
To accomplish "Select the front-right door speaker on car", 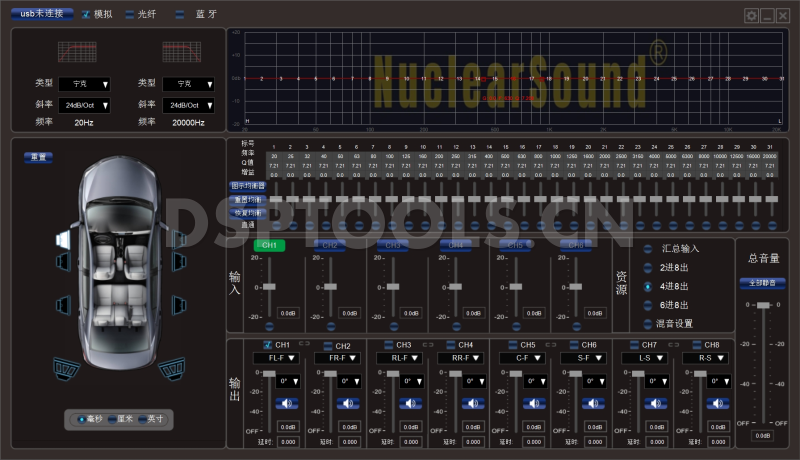I will click(x=179, y=262).
